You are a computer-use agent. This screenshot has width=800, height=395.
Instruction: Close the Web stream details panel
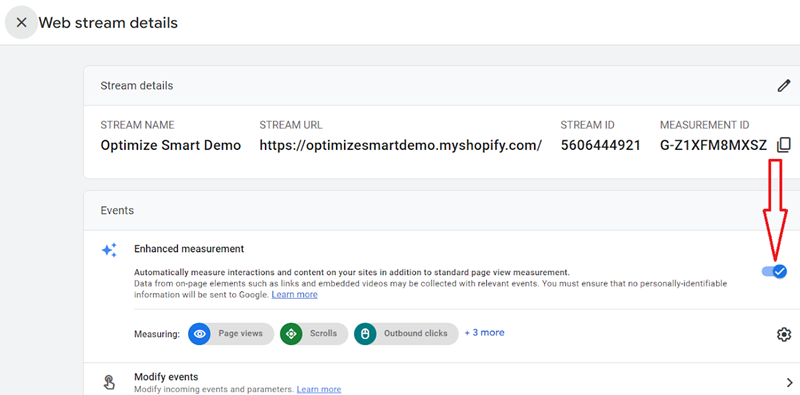(21, 22)
